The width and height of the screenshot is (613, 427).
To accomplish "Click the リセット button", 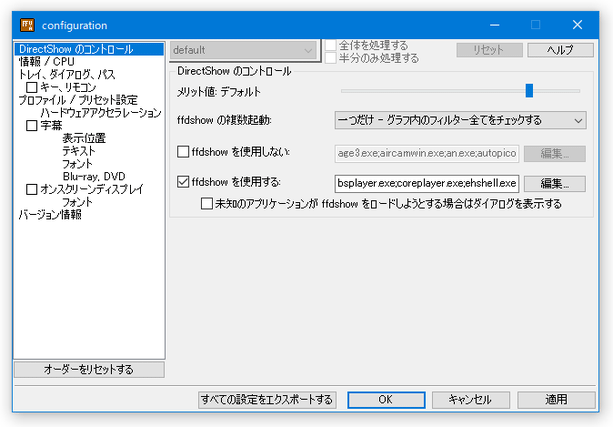I will 489,50.
